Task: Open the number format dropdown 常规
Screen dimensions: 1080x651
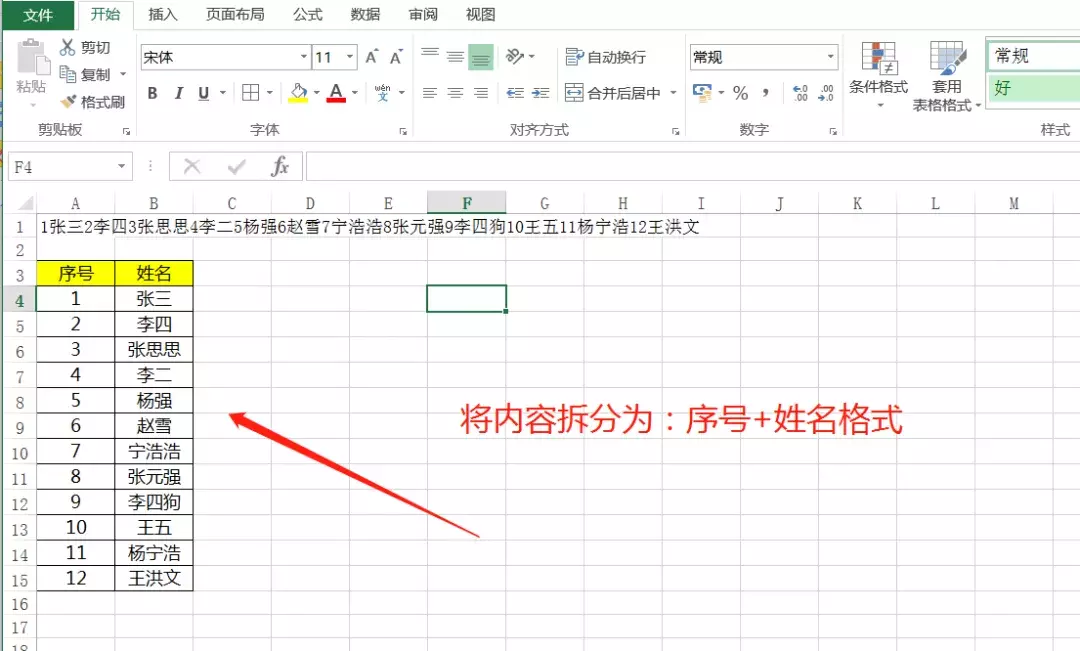Action: 830,57
